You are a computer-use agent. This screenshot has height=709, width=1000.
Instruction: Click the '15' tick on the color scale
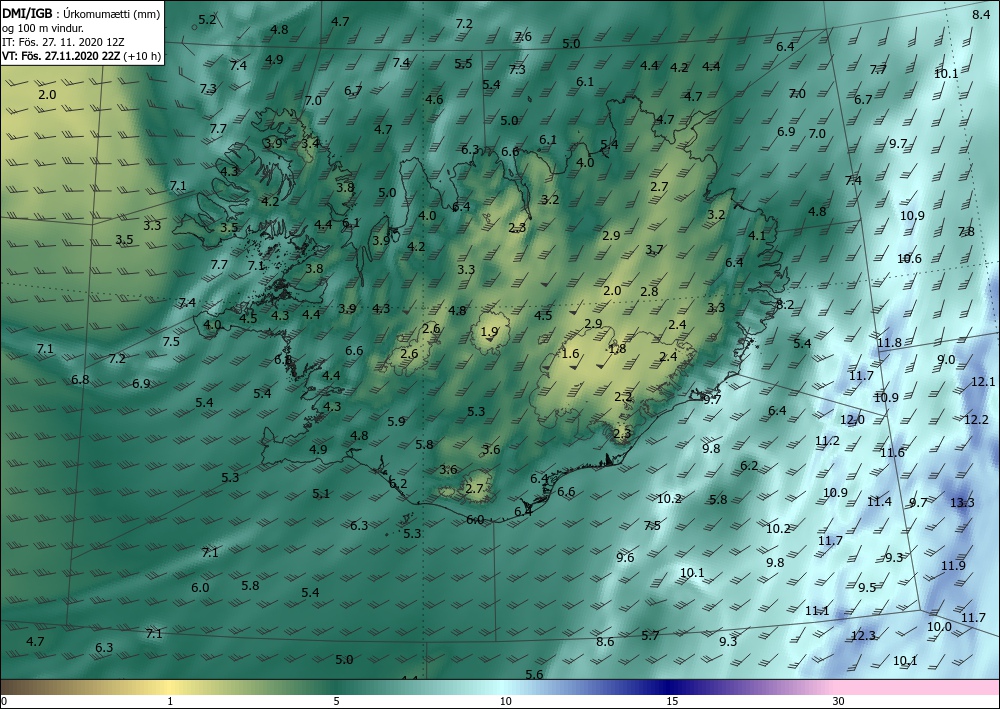[x=672, y=701]
